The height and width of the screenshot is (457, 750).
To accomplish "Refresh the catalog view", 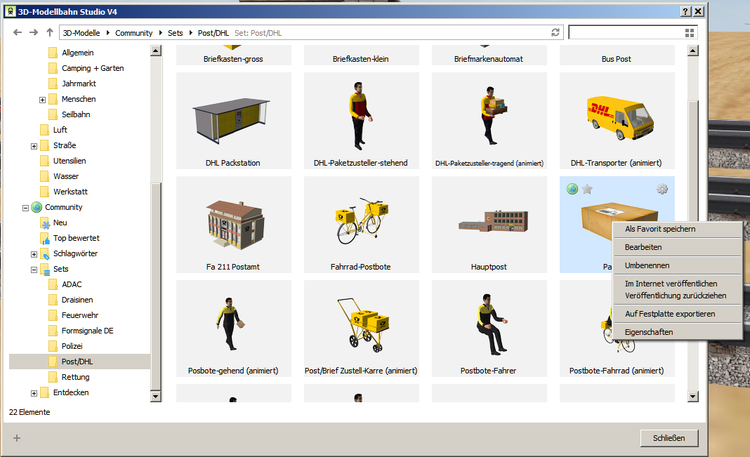I will 555,33.
